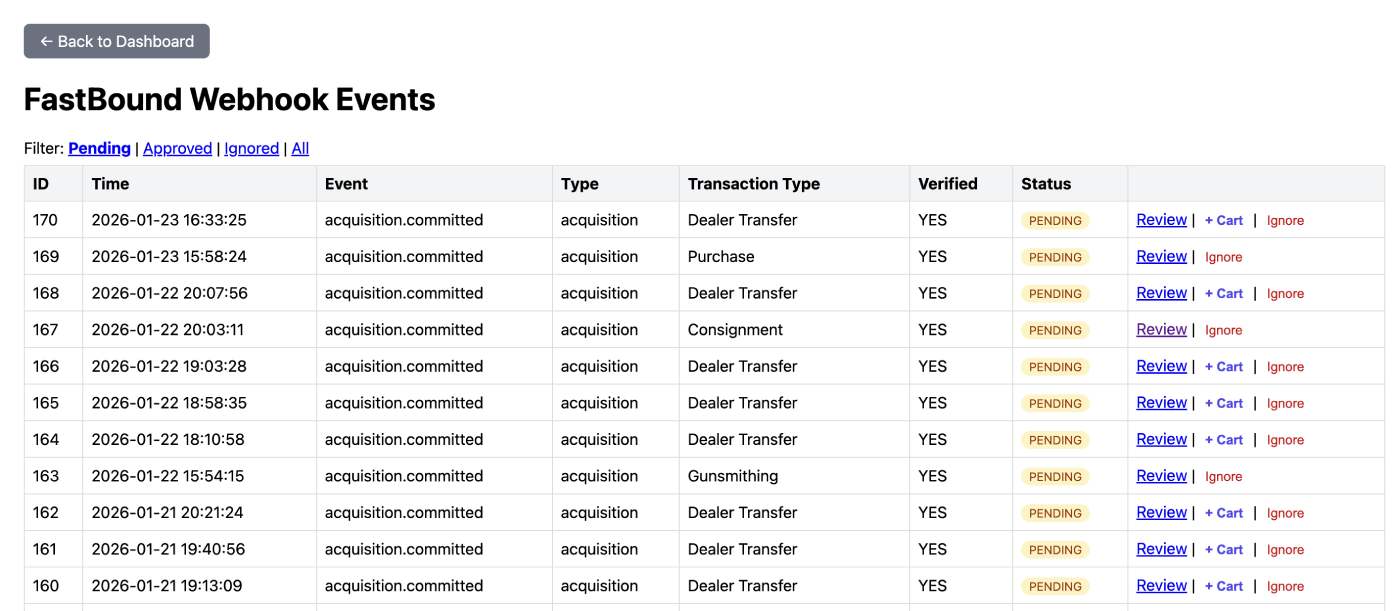Add event 165 to cart

pos(1224,402)
